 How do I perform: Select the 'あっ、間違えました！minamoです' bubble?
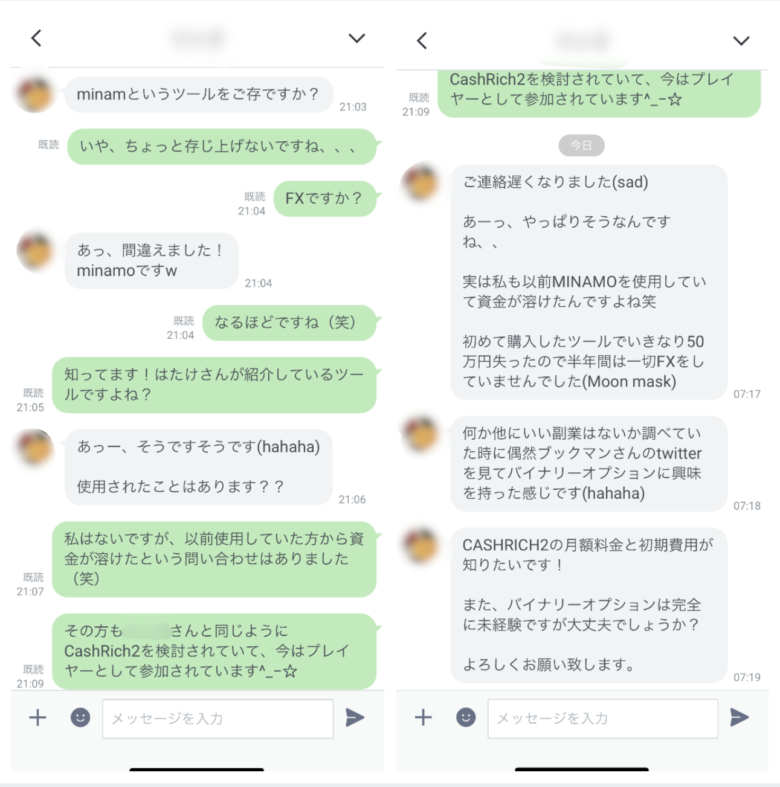point(152,260)
